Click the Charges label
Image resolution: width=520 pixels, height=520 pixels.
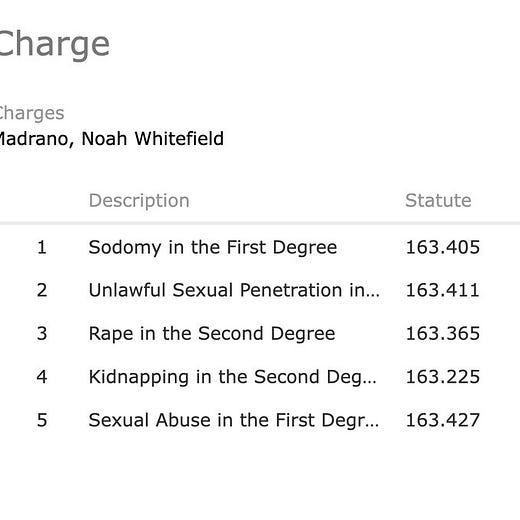tap(32, 113)
